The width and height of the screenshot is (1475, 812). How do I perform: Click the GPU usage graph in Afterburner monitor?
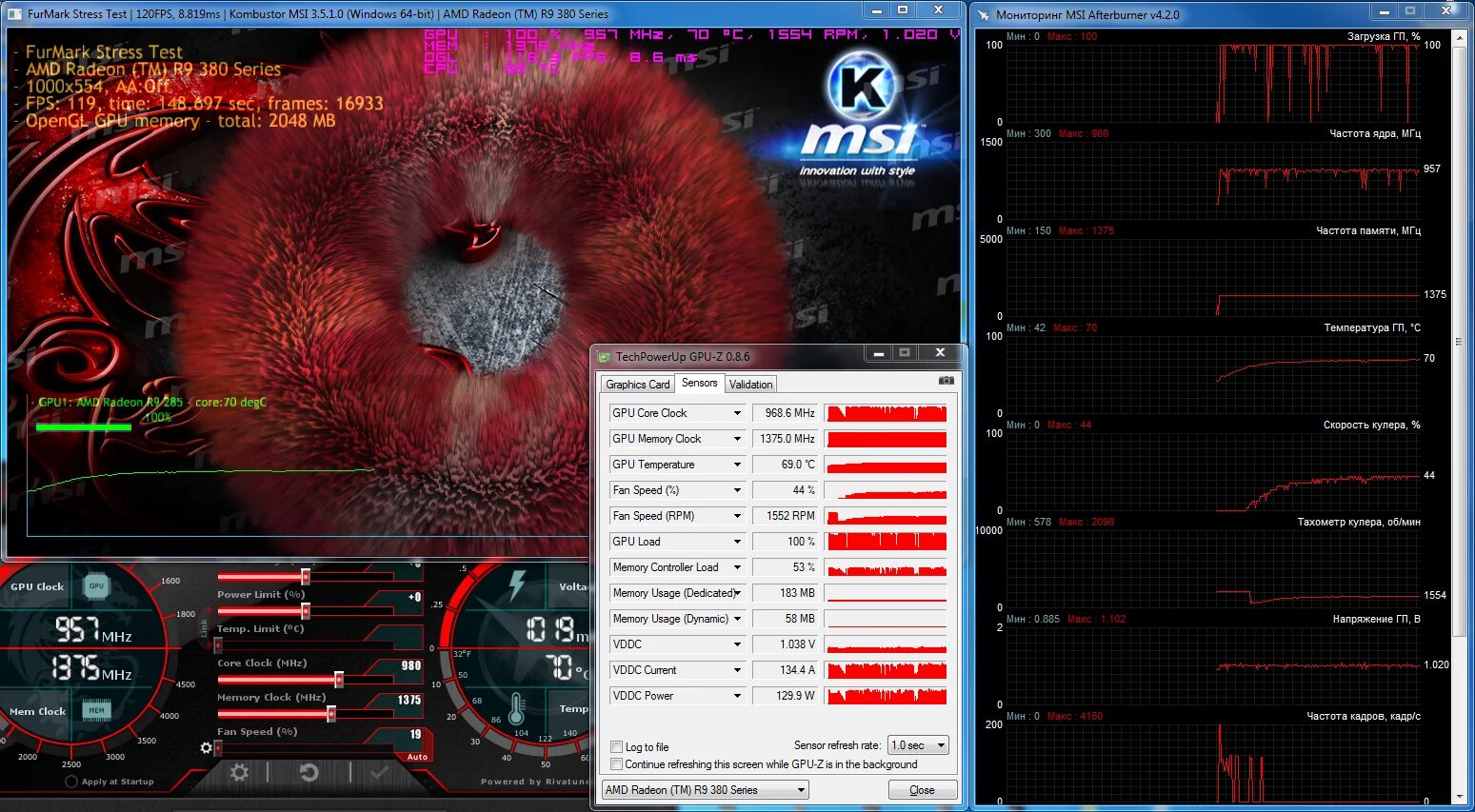click(x=1213, y=83)
